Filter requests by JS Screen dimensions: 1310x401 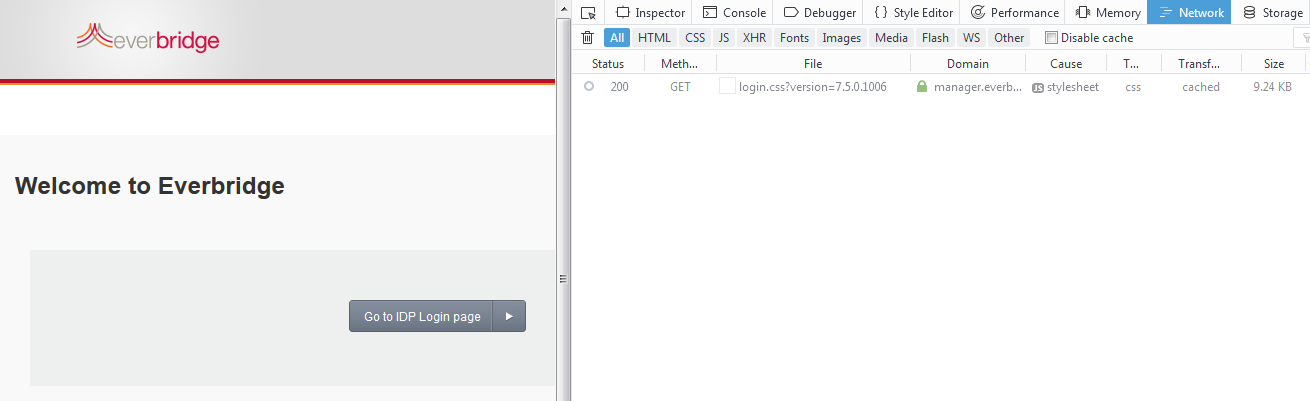[x=724, y=38]
